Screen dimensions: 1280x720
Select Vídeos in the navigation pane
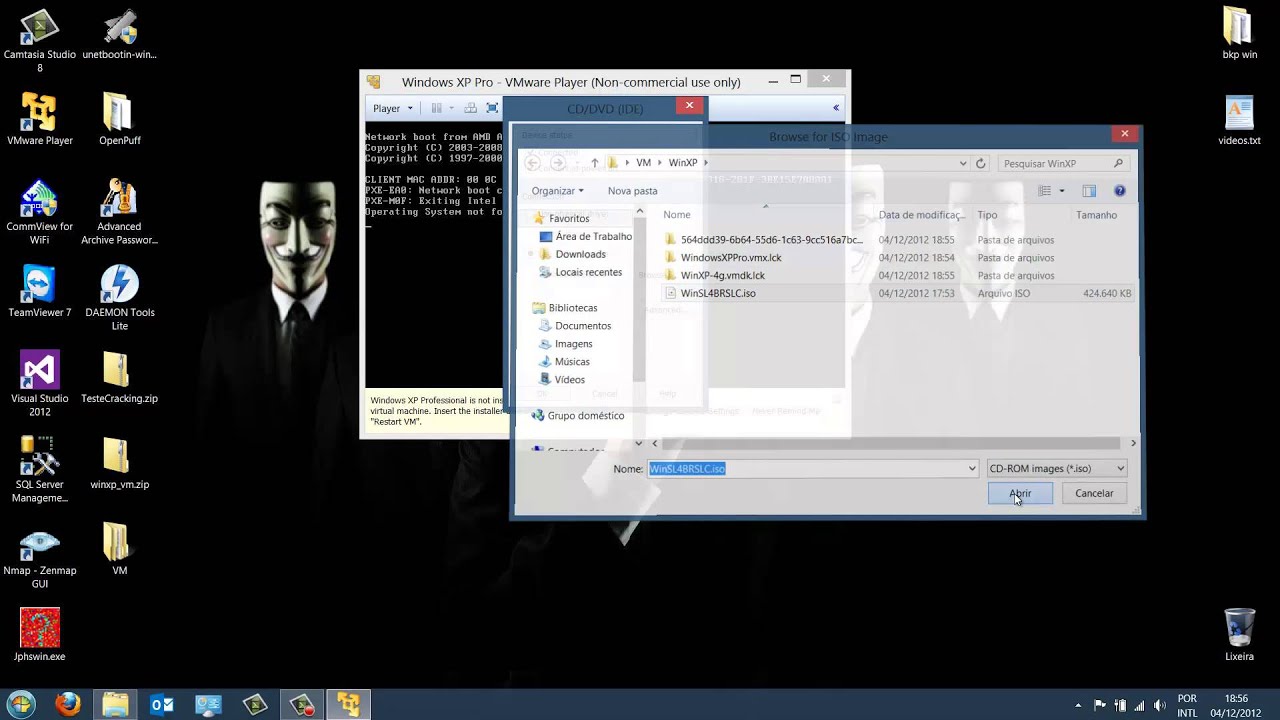point(562,380)
